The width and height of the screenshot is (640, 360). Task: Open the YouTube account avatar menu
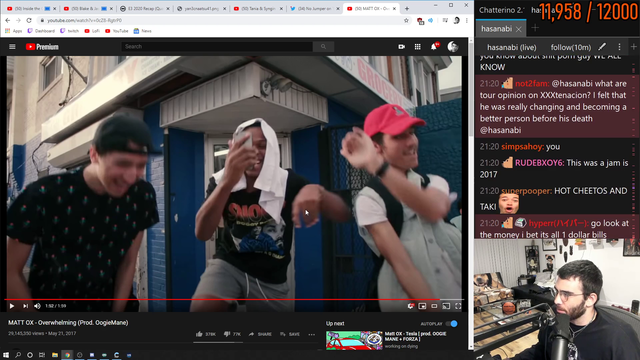point(453,47)
